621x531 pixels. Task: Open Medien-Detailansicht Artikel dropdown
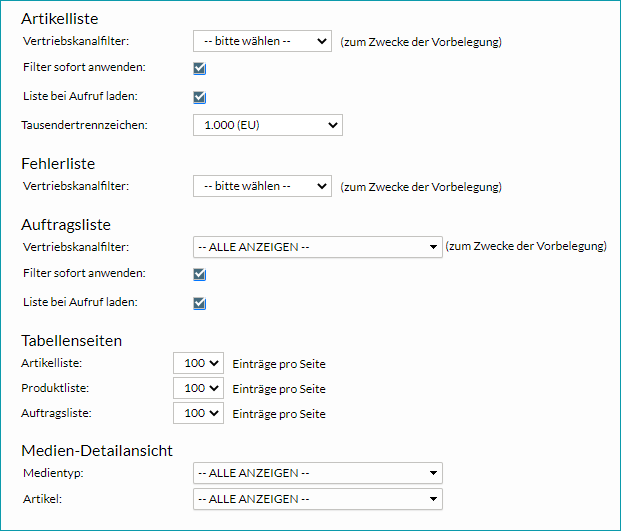click(x=318, y=499)
